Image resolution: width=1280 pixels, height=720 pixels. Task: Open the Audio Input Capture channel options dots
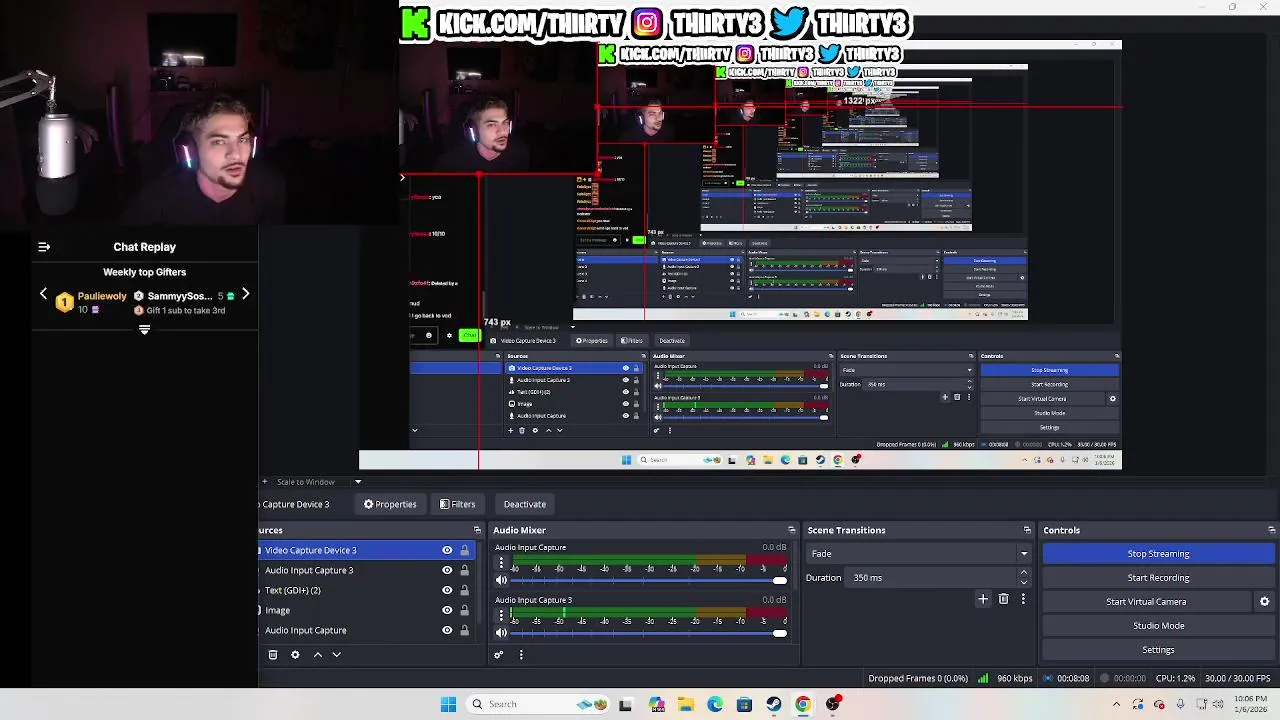pyautogui.click(x=501, y=563)
